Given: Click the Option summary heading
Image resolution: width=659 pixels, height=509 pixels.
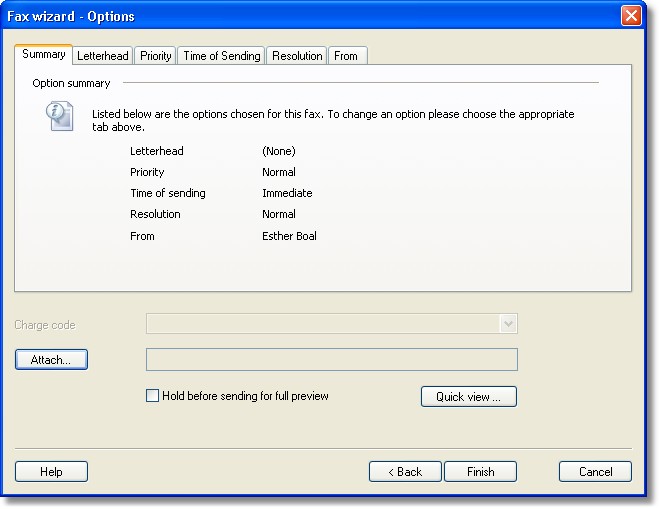Looking at the screenshot, I should point(71,83).
